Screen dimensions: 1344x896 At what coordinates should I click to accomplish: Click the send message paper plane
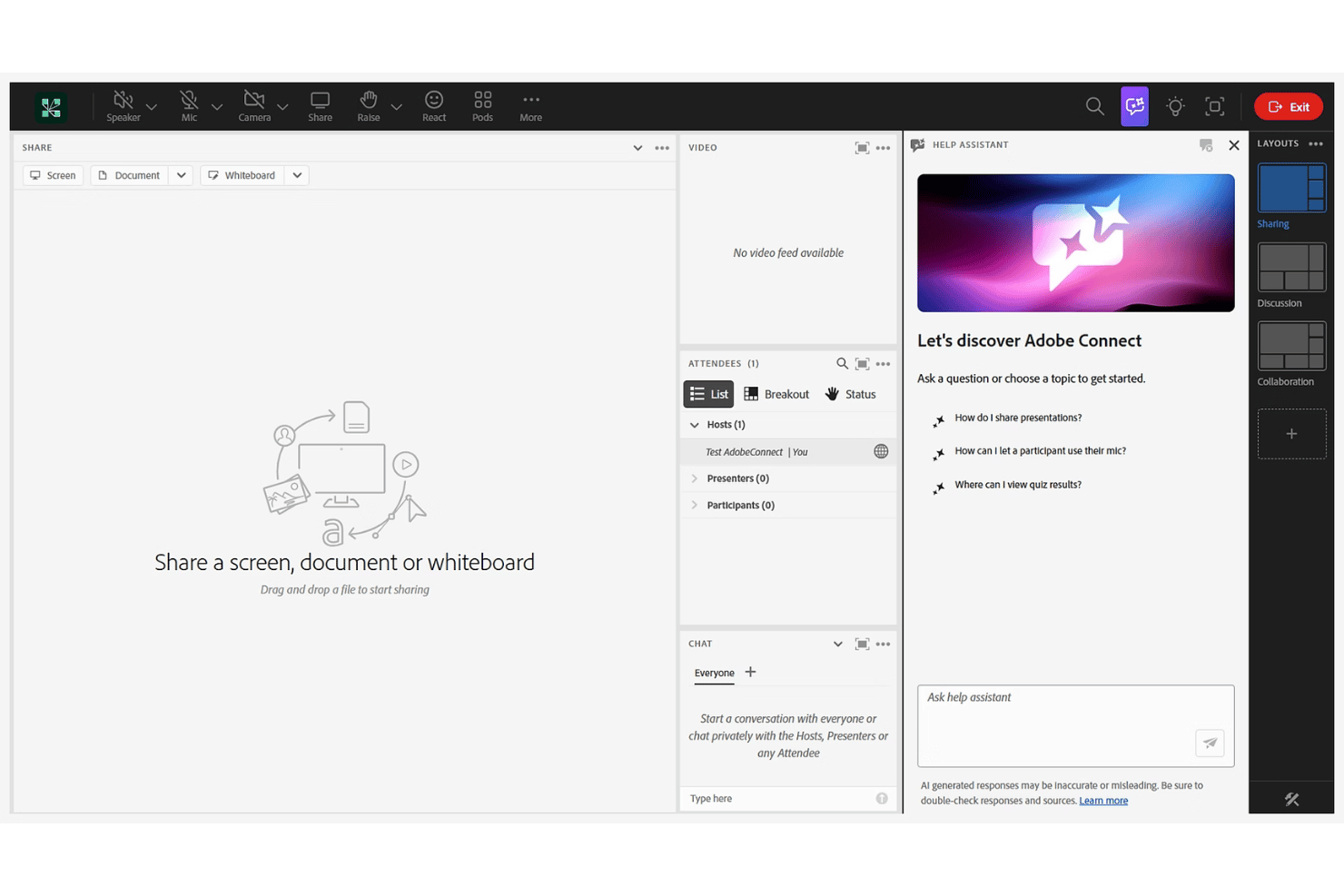click(x=1211, y=743)
